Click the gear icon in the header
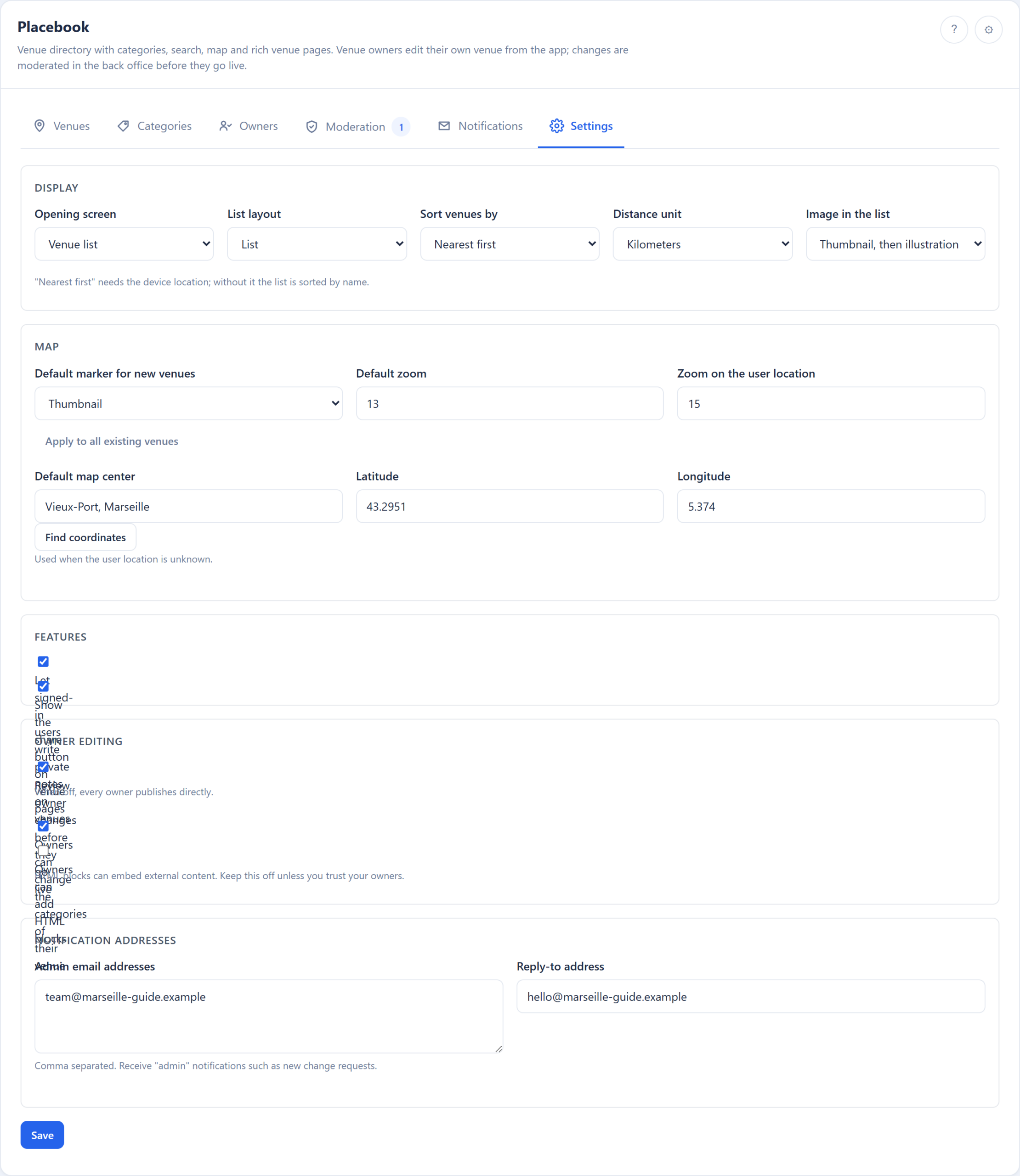 (x=988, y=29)
